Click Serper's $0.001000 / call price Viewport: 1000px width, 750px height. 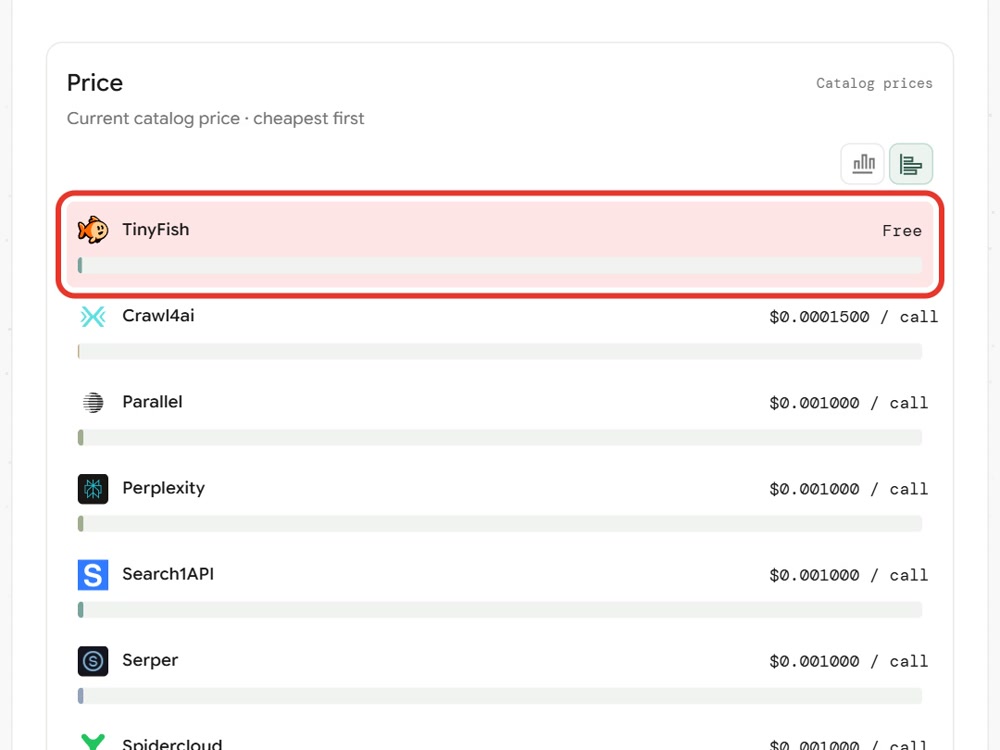848,661
